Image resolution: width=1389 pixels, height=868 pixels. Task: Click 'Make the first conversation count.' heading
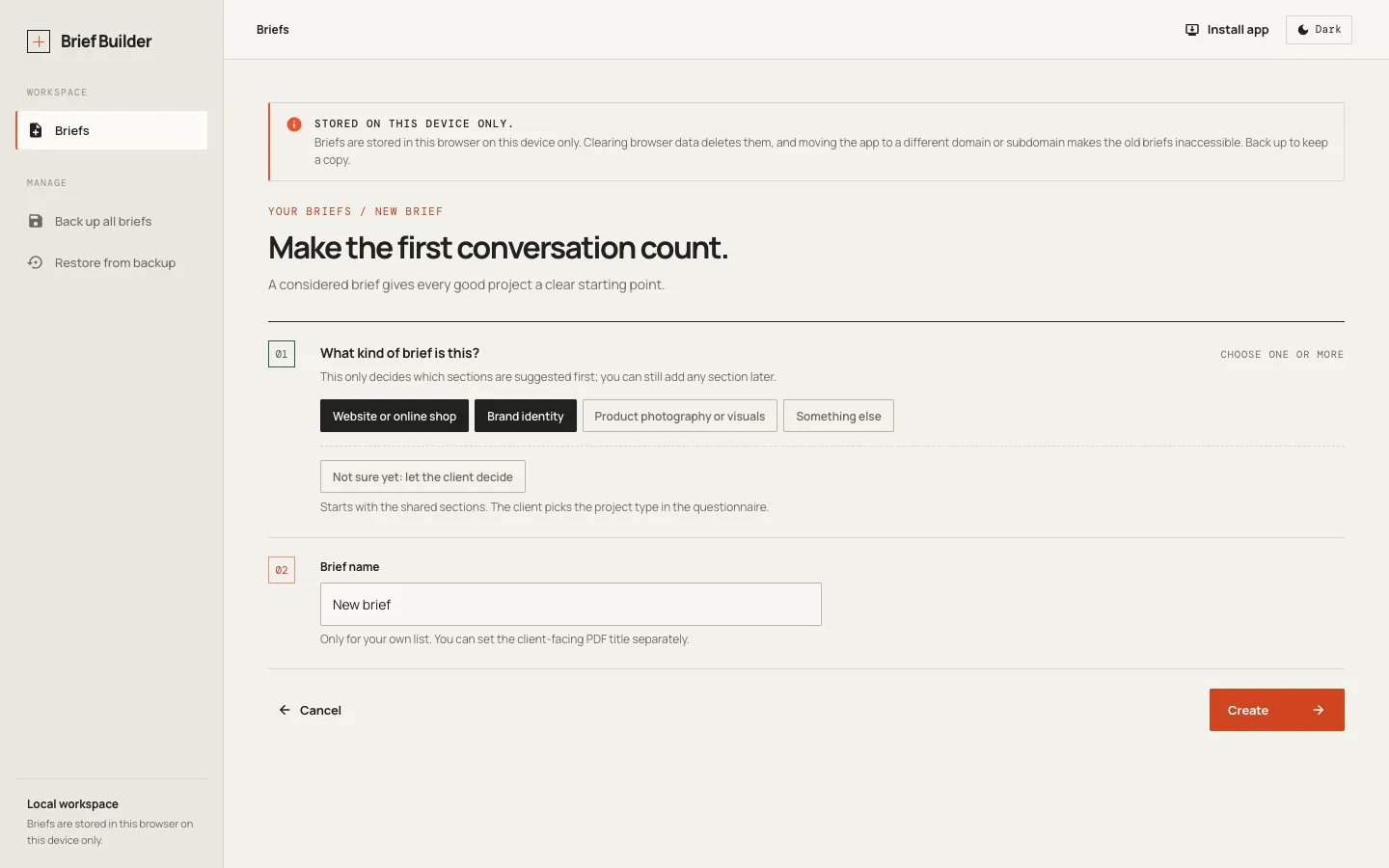tap(499, 248)
